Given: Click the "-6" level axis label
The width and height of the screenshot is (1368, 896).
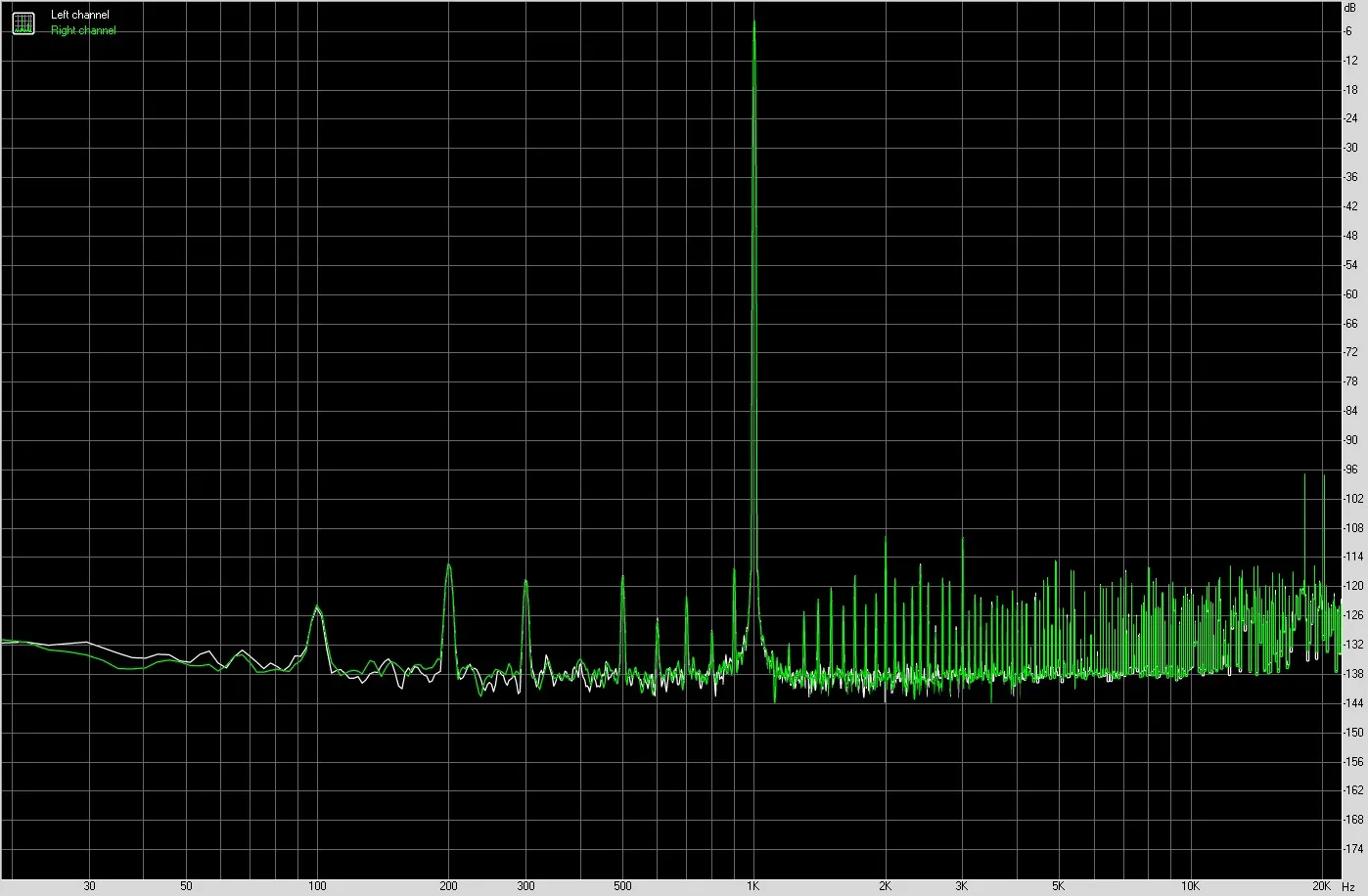Looking at the screenshot, I should point(1349,31).
